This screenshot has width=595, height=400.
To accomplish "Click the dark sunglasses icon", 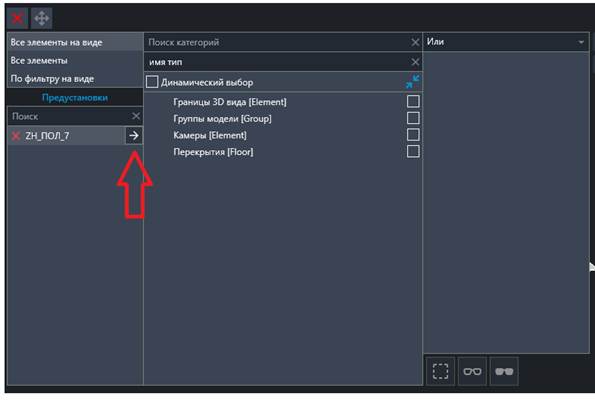I will [x=504, y=371].
